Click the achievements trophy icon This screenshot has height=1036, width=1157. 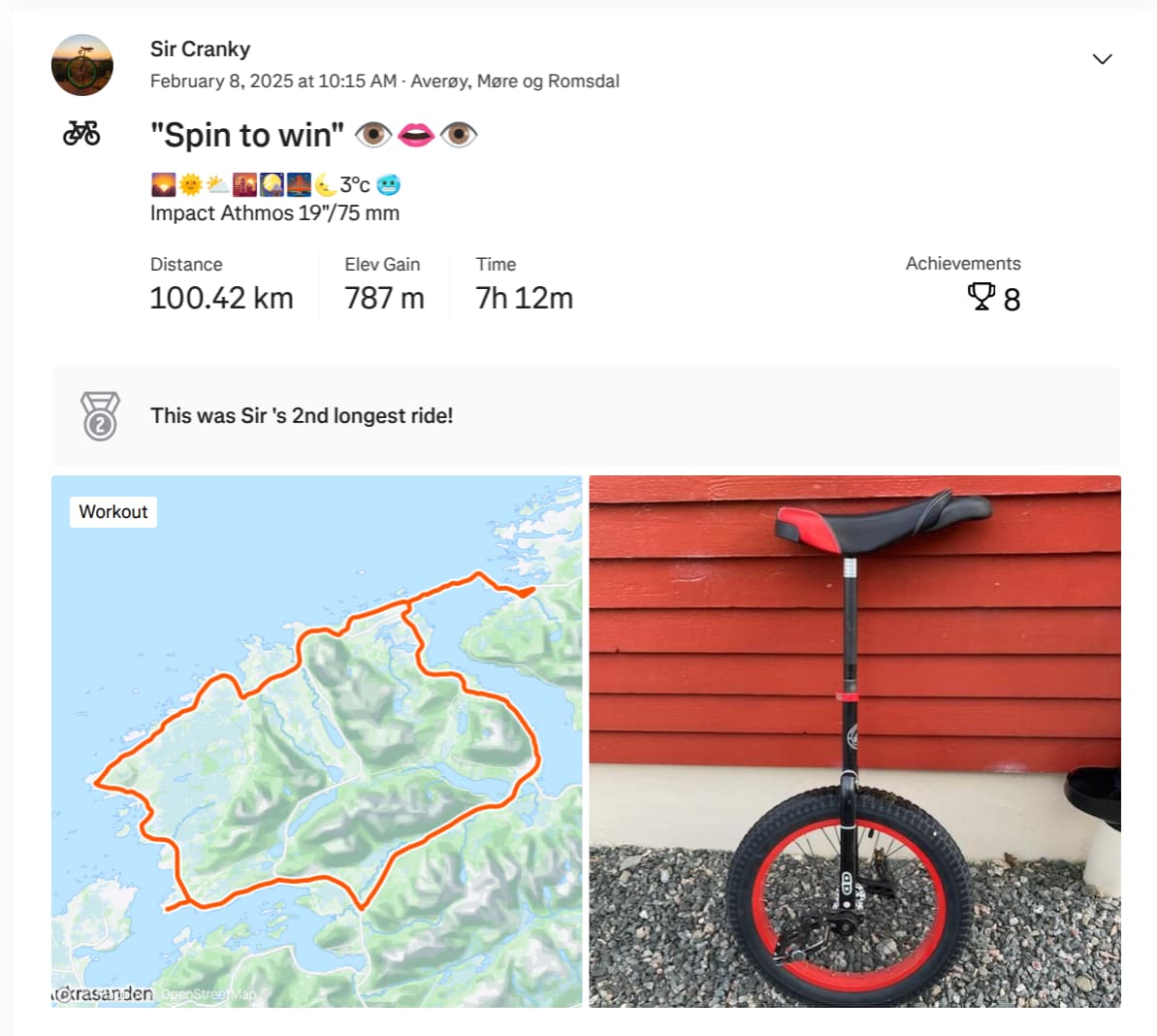click(980, 298)
